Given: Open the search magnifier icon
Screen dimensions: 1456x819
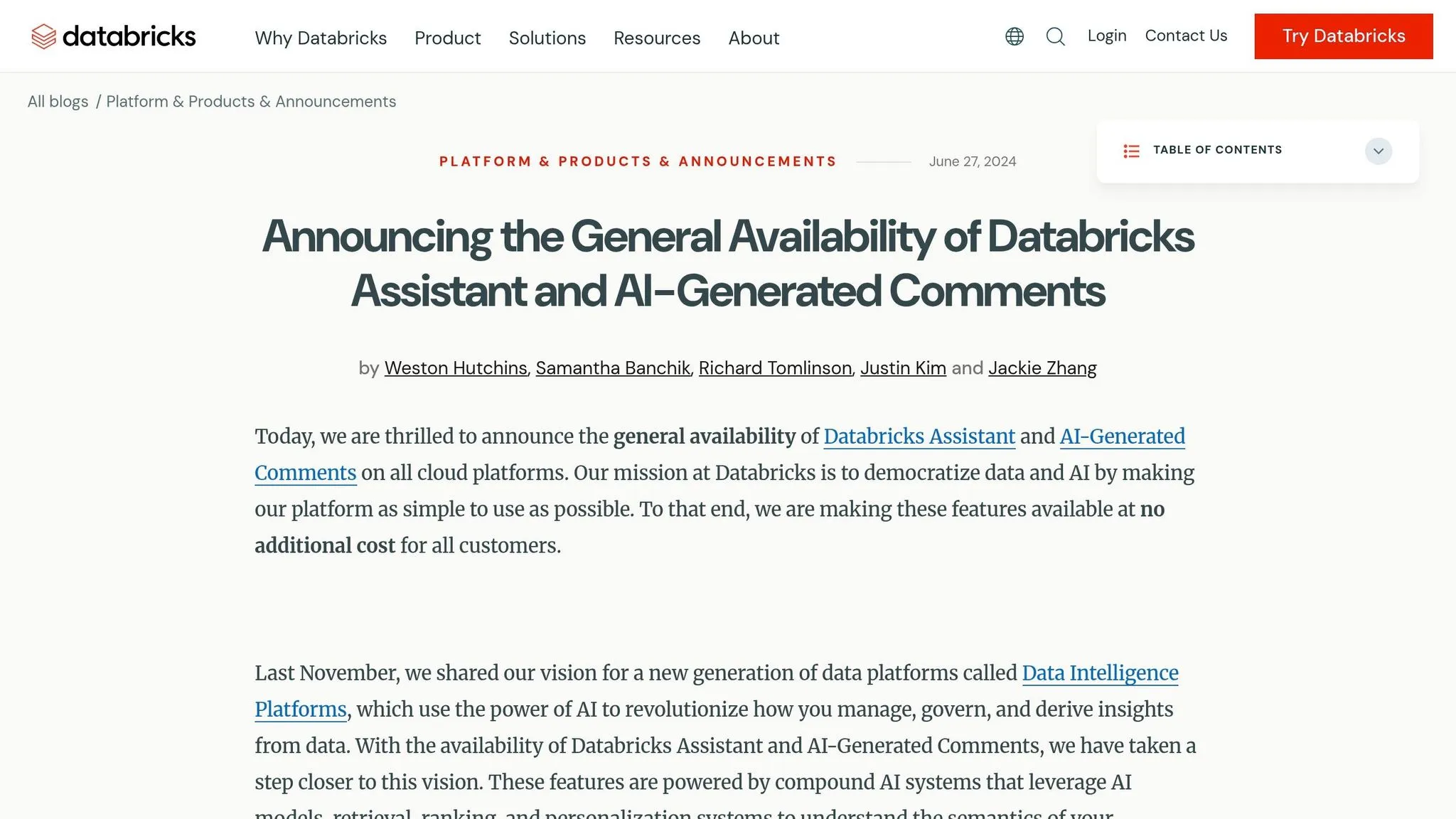Looking at the screenshot, I should [1056, 36].
